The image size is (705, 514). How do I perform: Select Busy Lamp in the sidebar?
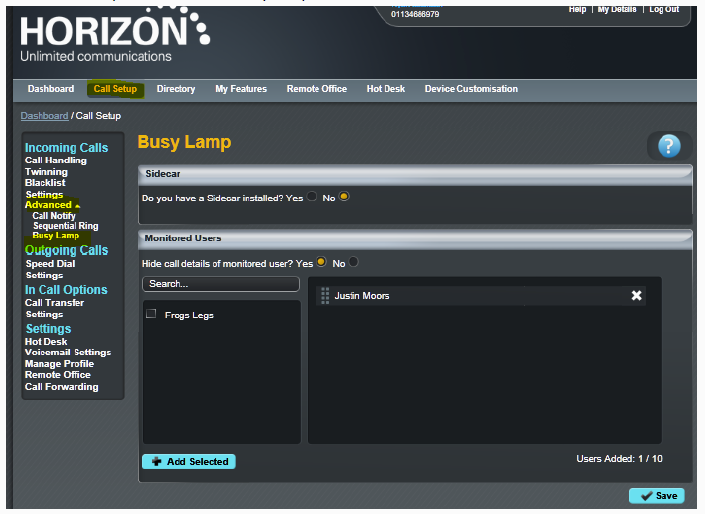(56, 236)
